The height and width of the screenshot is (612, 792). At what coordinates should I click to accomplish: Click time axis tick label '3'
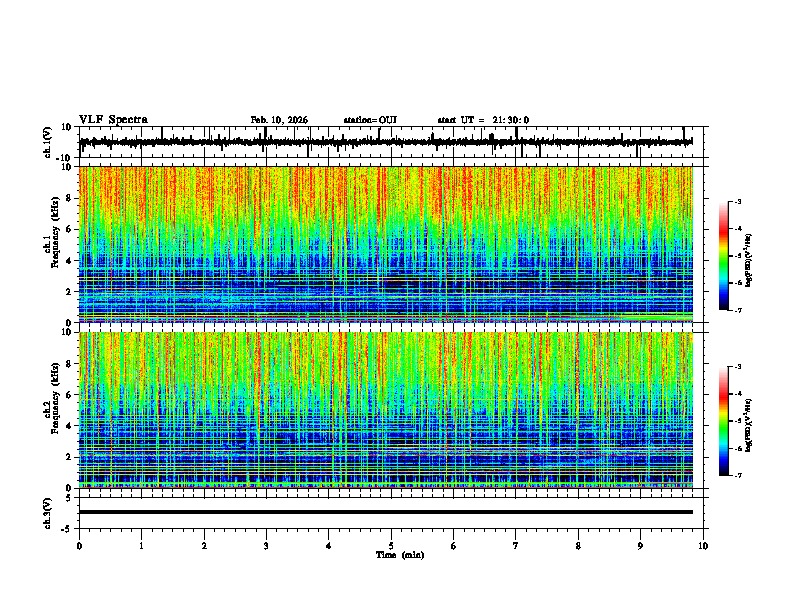[266, 546]
